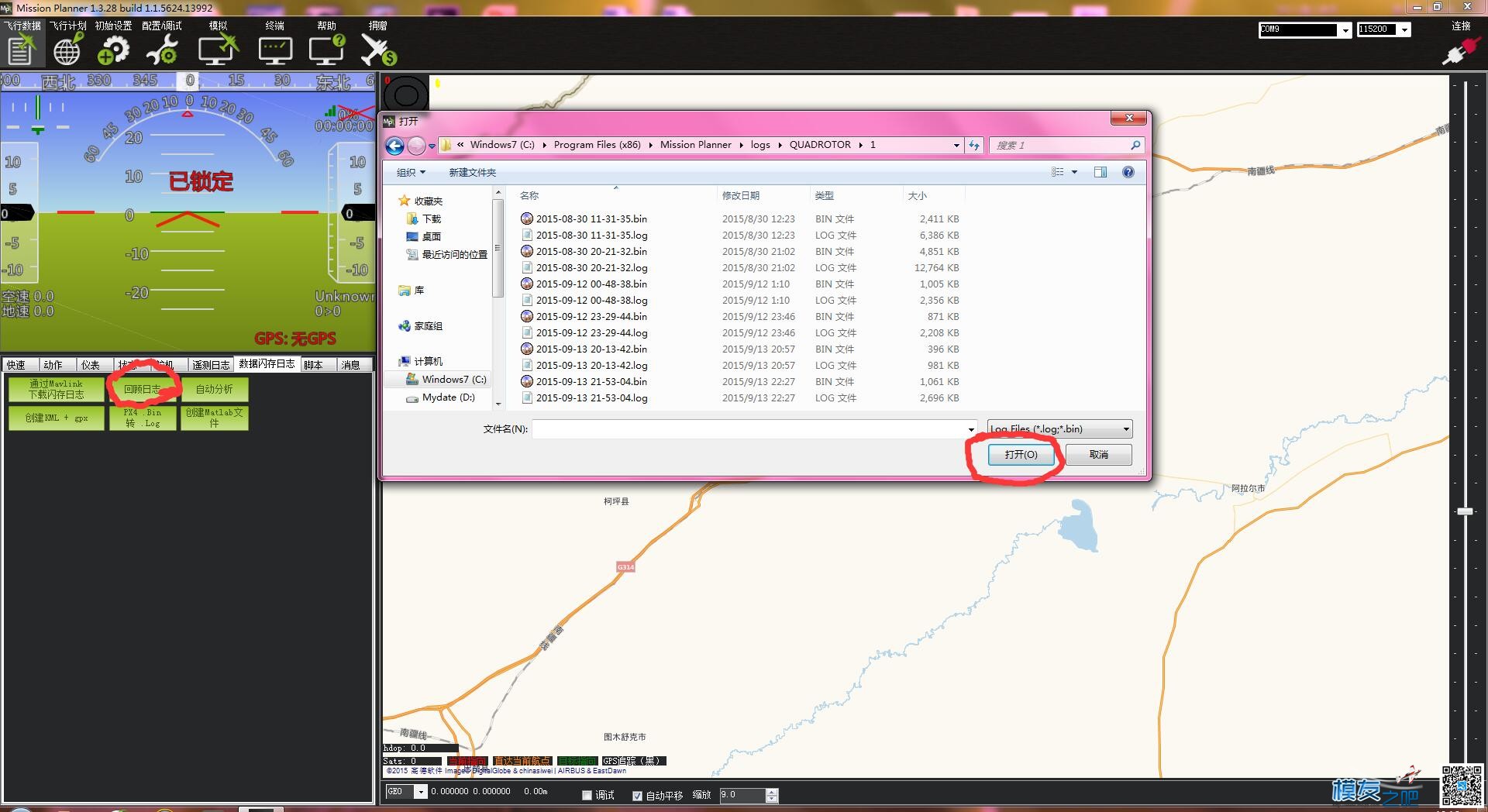Select the 库 libraries item in sidebar
The width and height of the screenshot is (1488, 812).
point(411,291)
